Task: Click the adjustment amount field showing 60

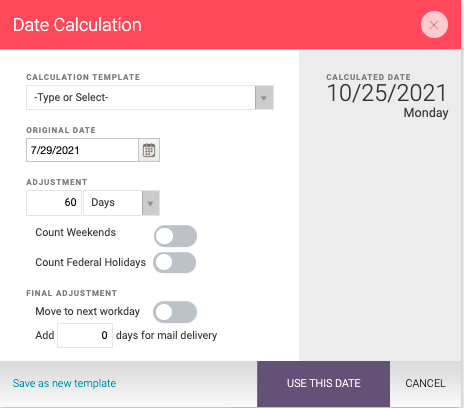Action: pyautogui.click(x=54, y=203)
